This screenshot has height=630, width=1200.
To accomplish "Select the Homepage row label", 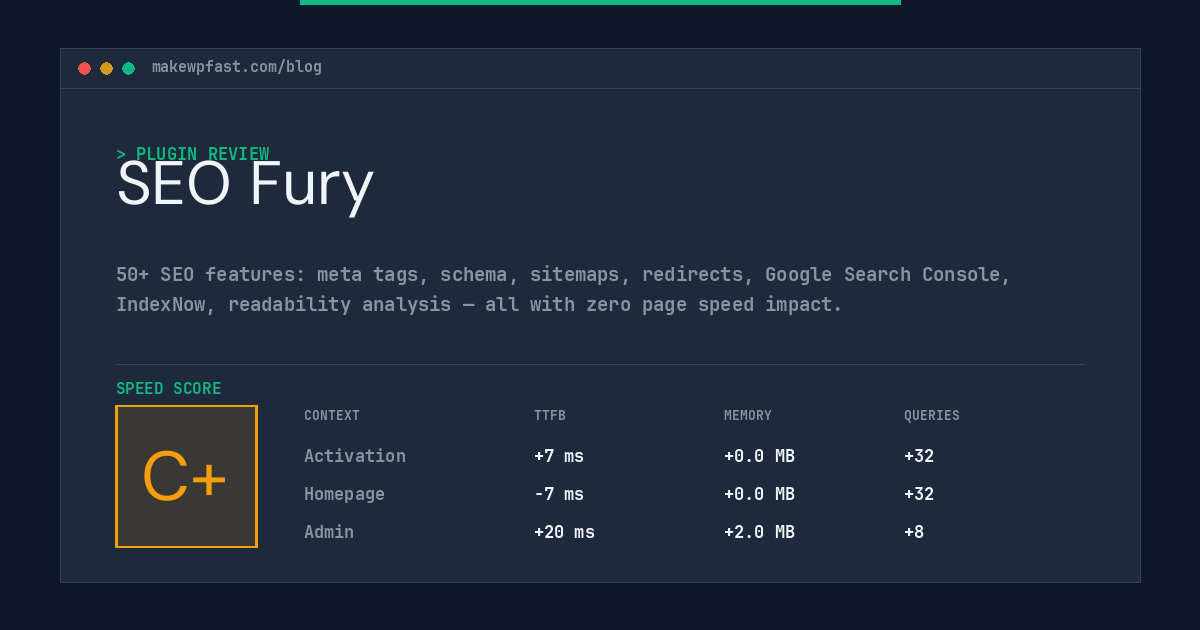I will pos(344,494).
